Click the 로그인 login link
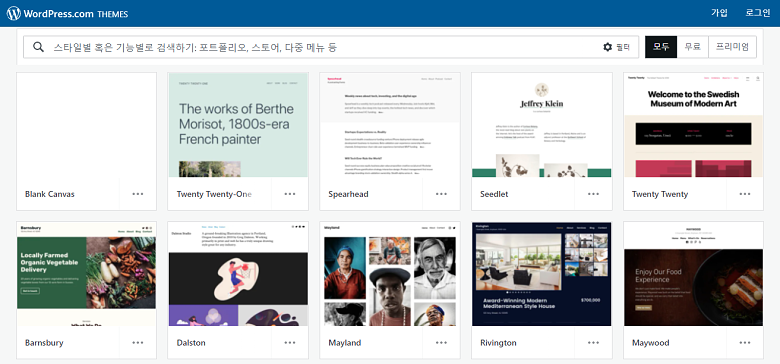780x364 pixels. click(758, 13)
